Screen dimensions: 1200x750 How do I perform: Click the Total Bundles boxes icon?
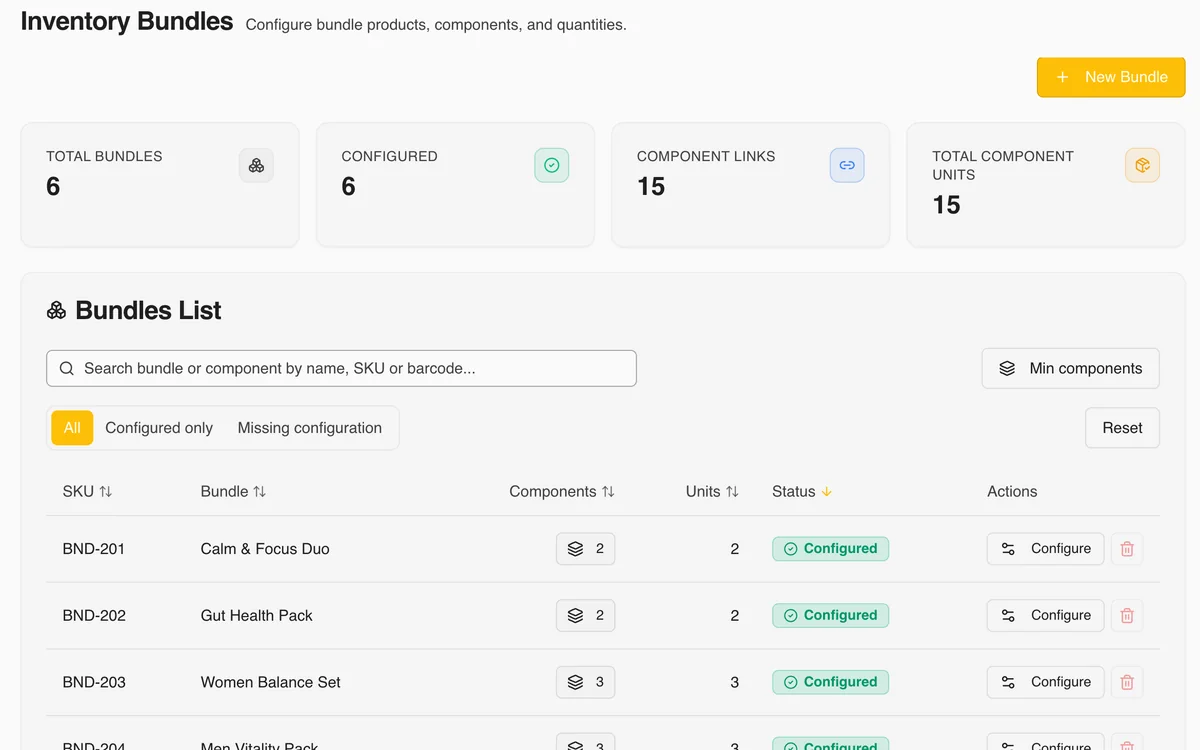(x=256, y=165)
